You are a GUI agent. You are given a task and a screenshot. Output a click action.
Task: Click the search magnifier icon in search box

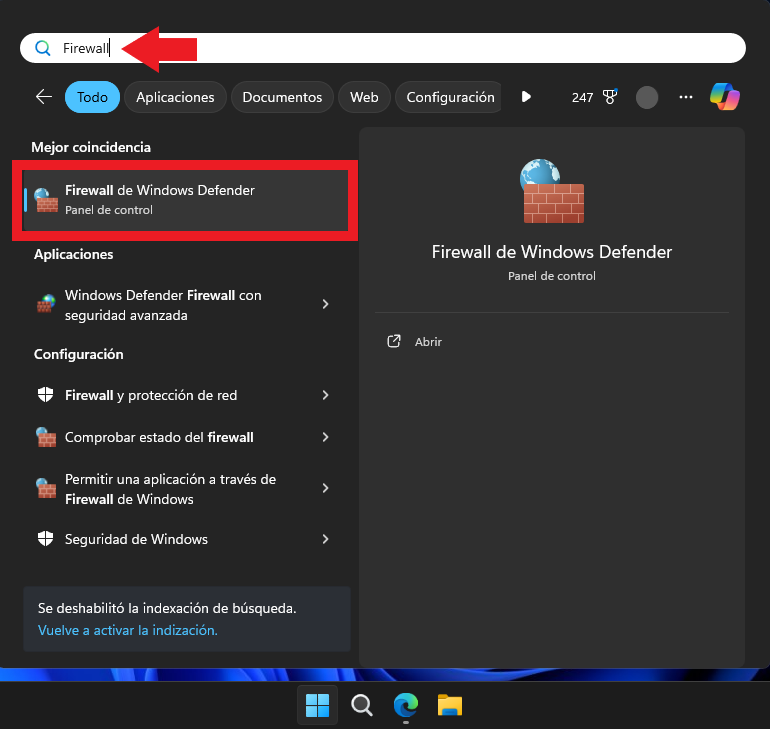[43, 48]
